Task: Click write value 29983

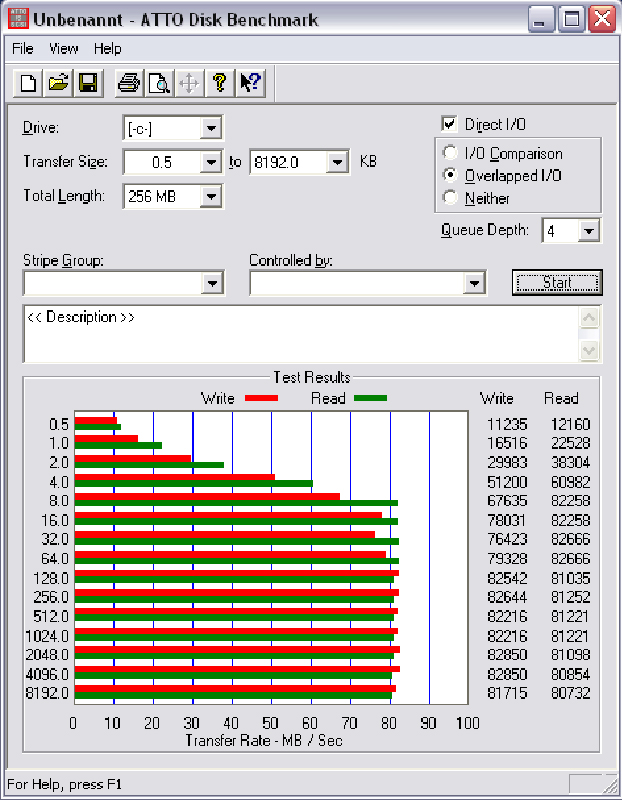Action: pos(507,462)
